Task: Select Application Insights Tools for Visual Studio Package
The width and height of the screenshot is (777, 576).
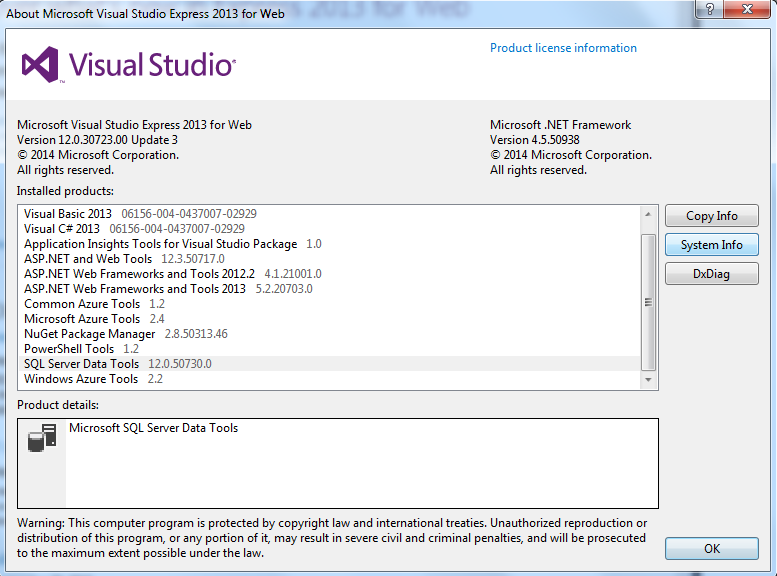Action: pos(330,244)
